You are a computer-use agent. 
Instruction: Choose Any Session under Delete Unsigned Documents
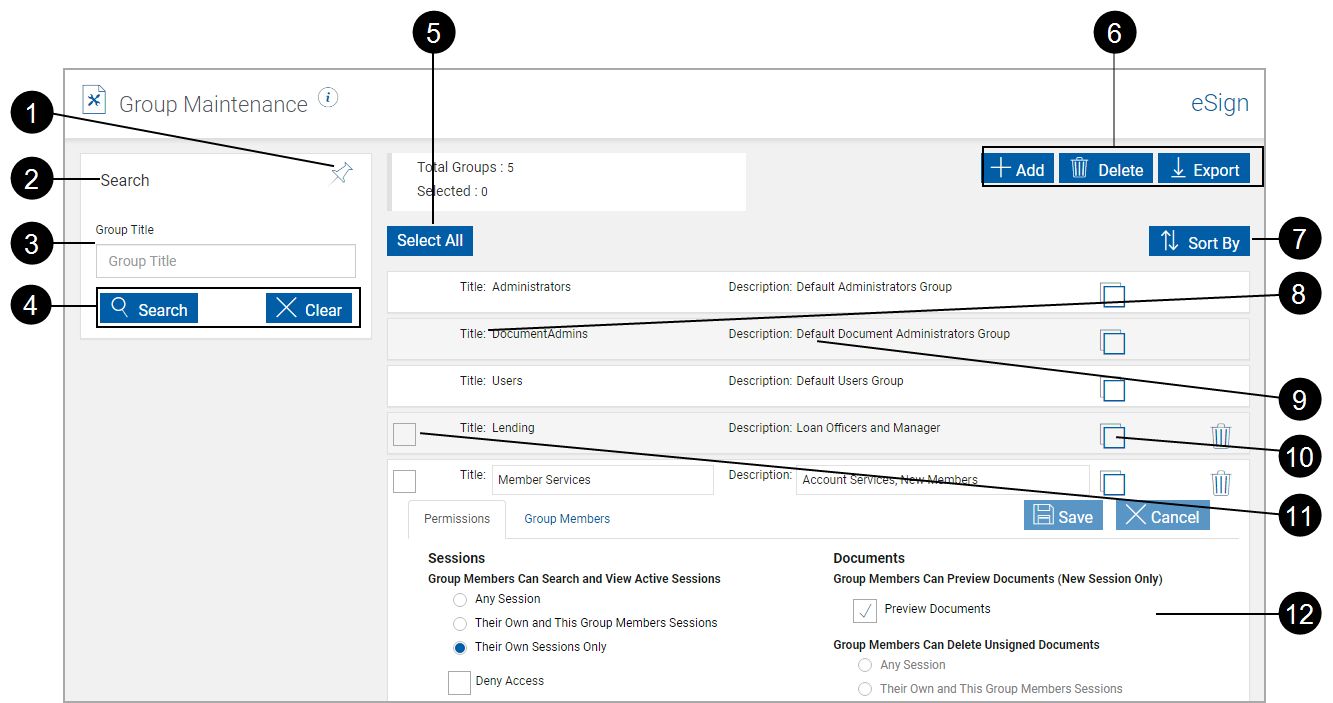865,666
